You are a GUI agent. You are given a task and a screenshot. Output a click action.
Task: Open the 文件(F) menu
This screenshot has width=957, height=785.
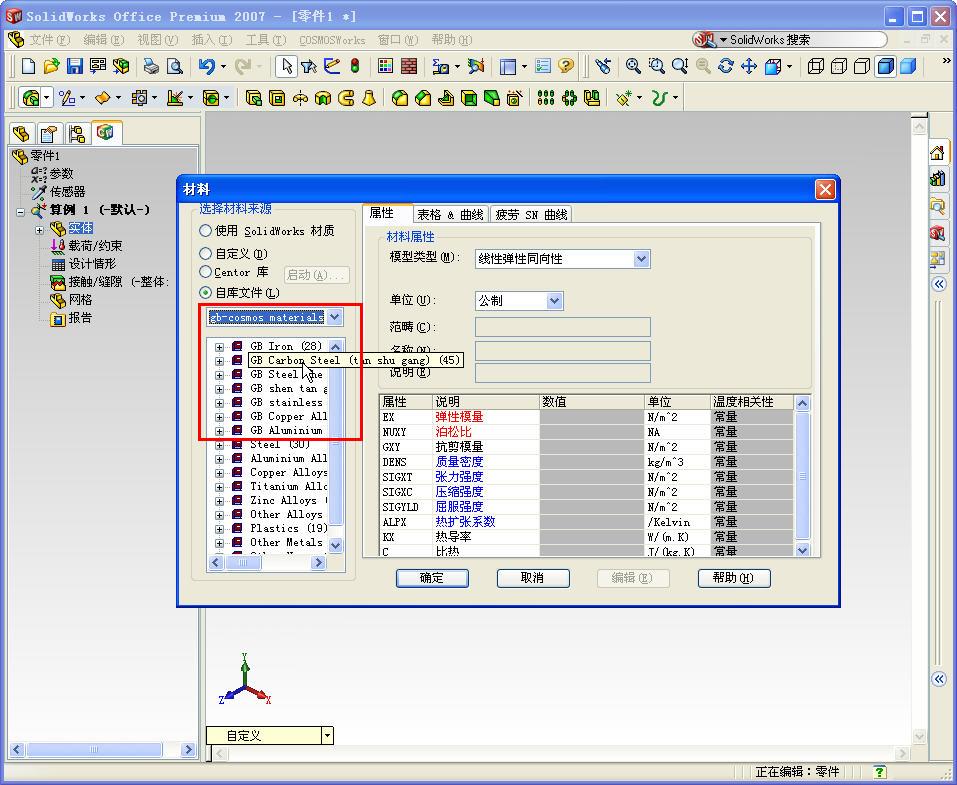point(49,40)
